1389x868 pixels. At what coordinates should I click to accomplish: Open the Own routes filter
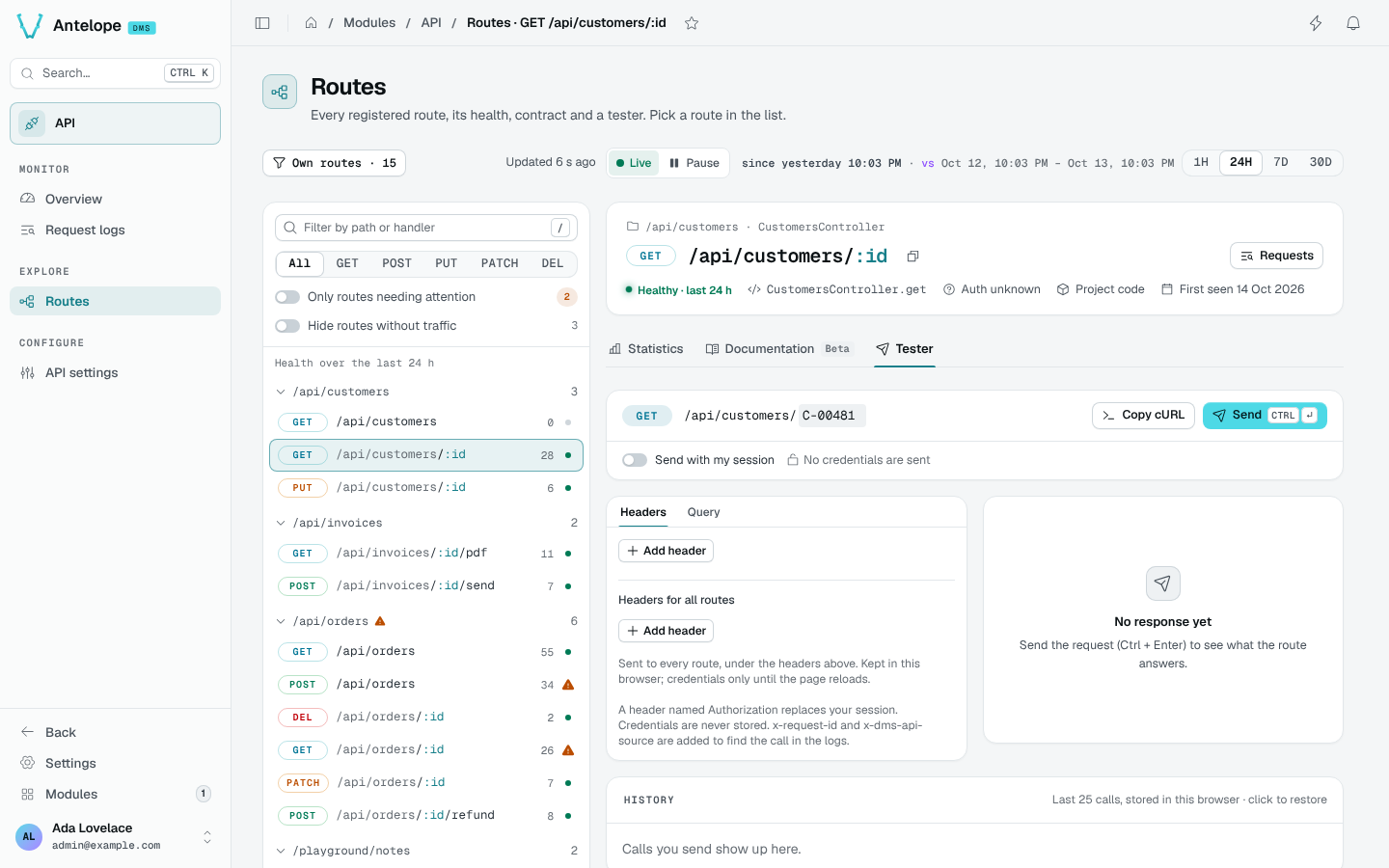click(x=334, y=163)
